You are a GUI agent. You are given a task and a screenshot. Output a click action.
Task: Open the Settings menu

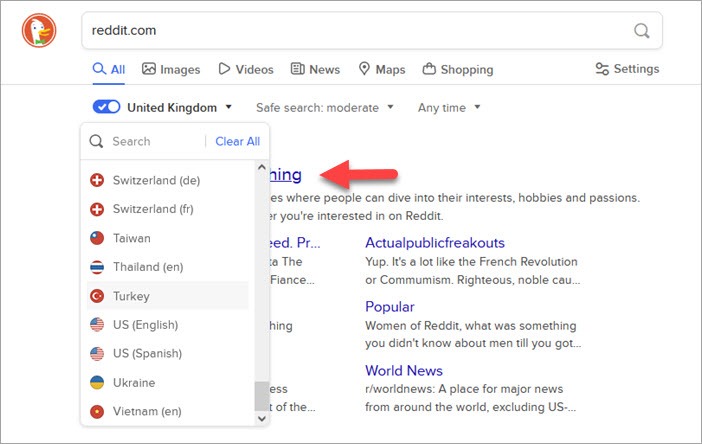pyautogui.click(x=627, y=69)
